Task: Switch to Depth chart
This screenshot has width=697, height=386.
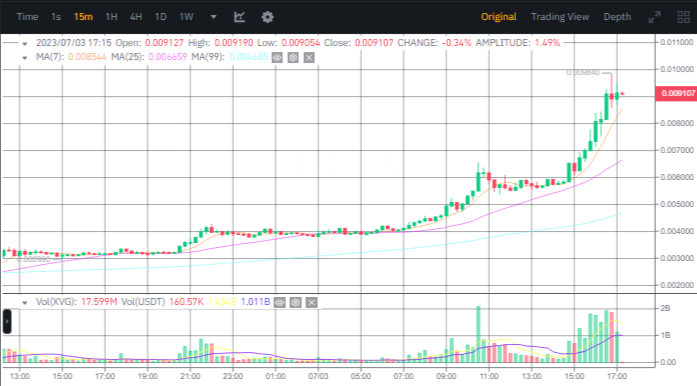Action: click(617, 17)
